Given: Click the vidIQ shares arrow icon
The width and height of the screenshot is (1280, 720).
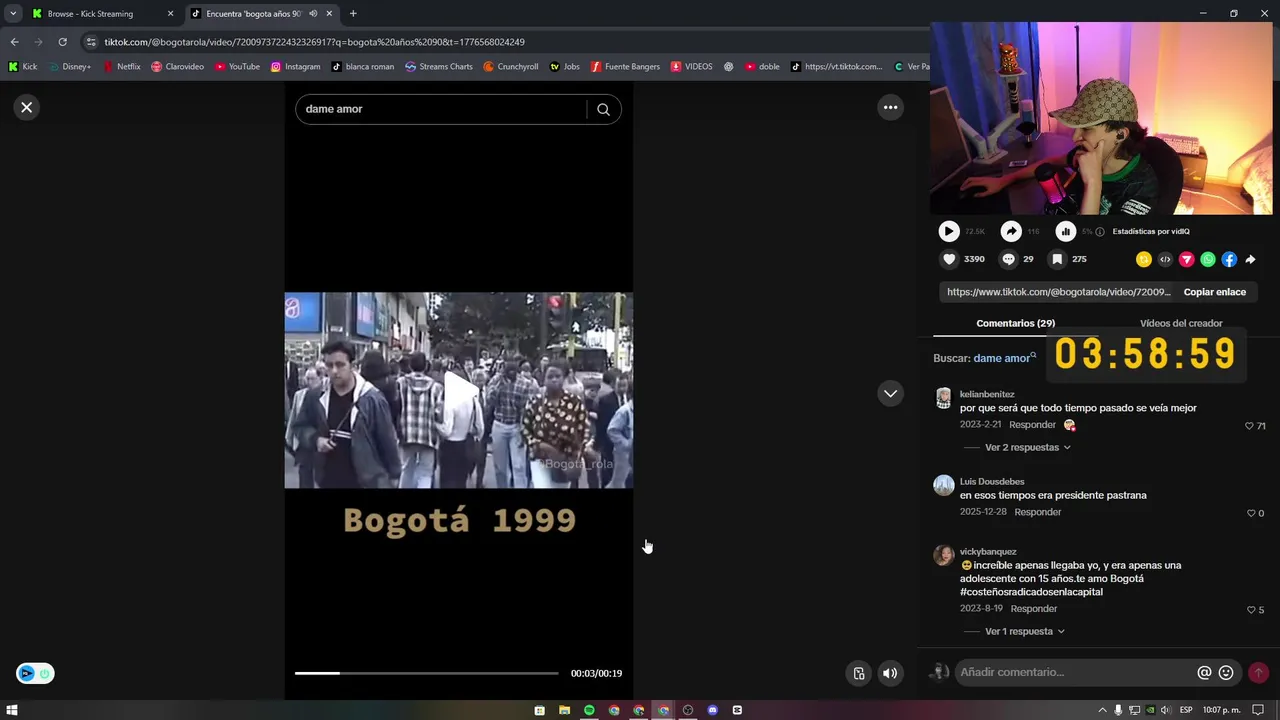Looking at the screenshot, I should 1011,231.
